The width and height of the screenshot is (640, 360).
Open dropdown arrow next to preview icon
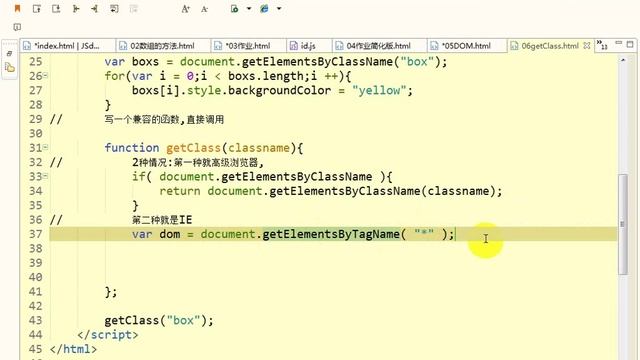(249, 9)
